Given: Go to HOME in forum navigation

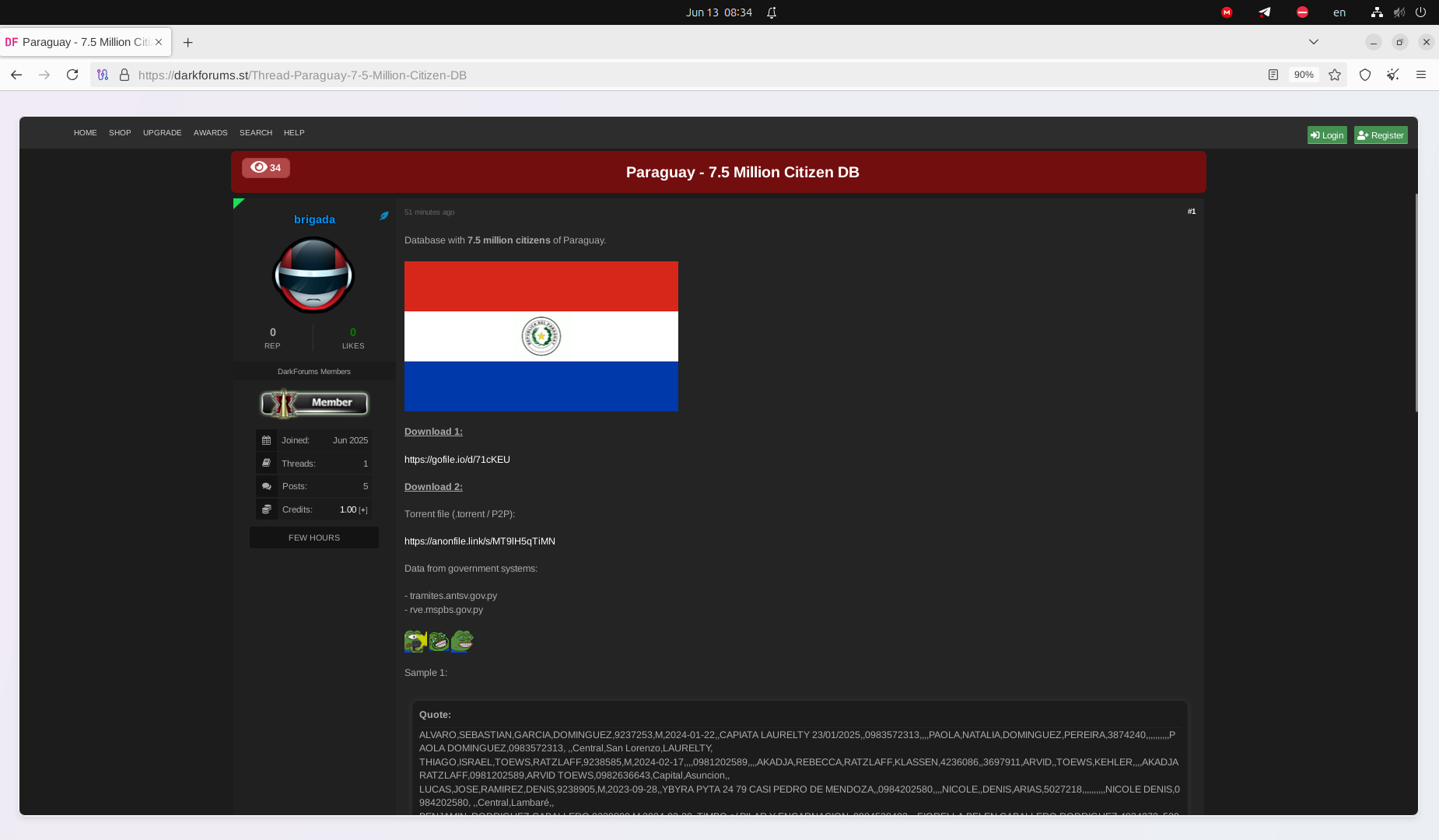Looking at the screenshot, I should 86,133.
